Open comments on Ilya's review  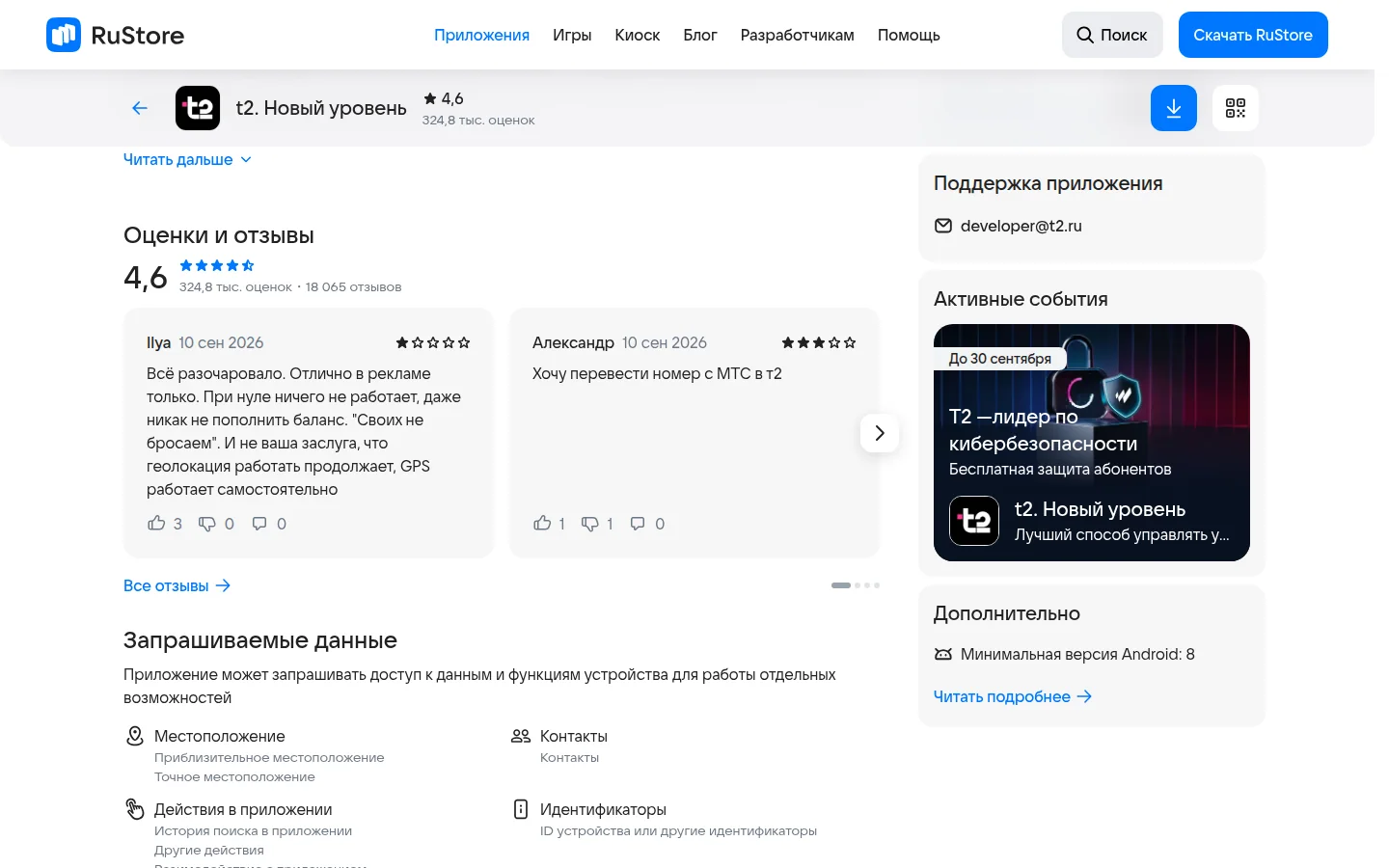click(259, 524)
